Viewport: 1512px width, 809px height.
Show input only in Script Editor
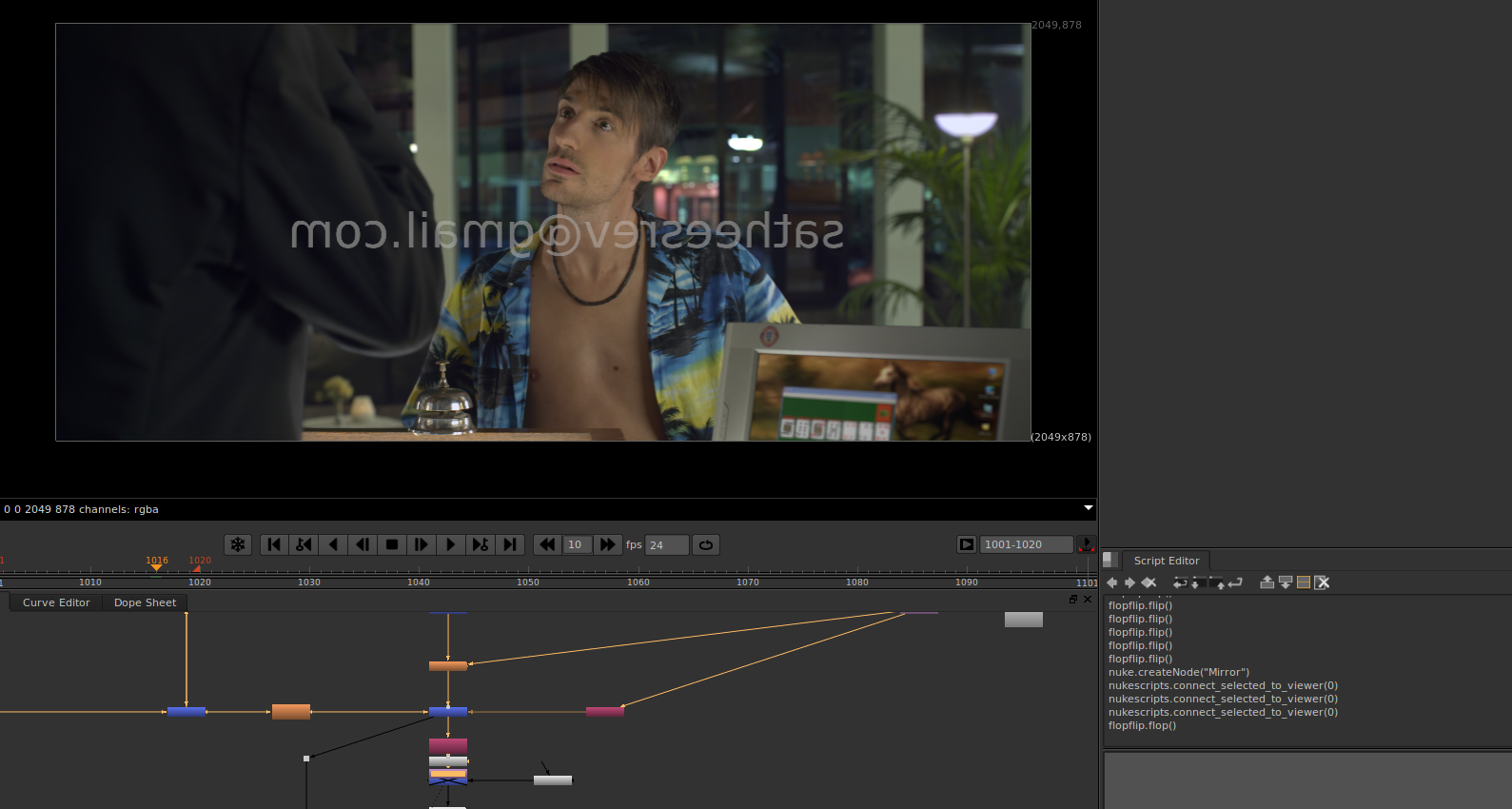pyautogui.click(x=1267, y=582)
